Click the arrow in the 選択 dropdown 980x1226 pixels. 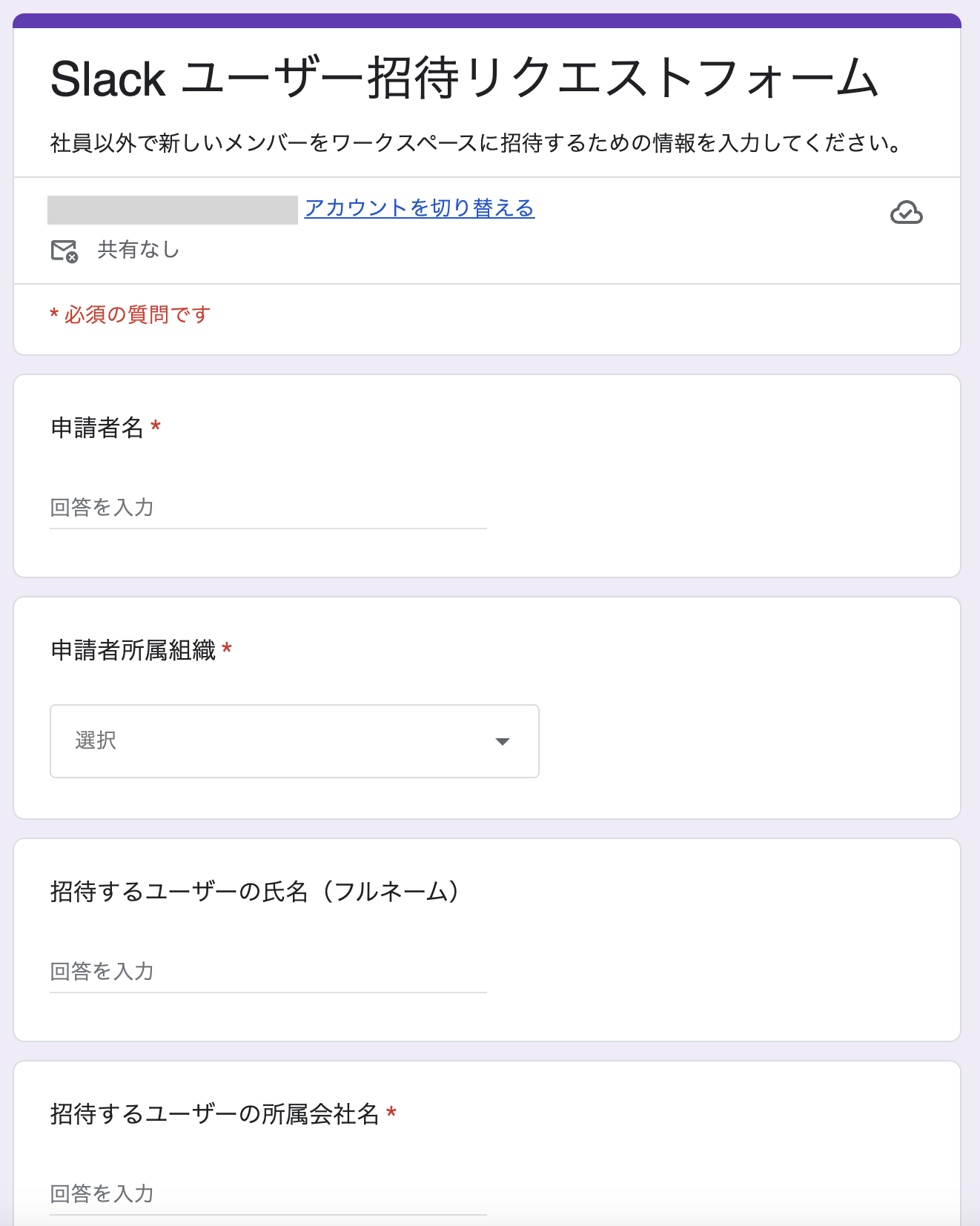pyautogui.click(x=503, y=741)
